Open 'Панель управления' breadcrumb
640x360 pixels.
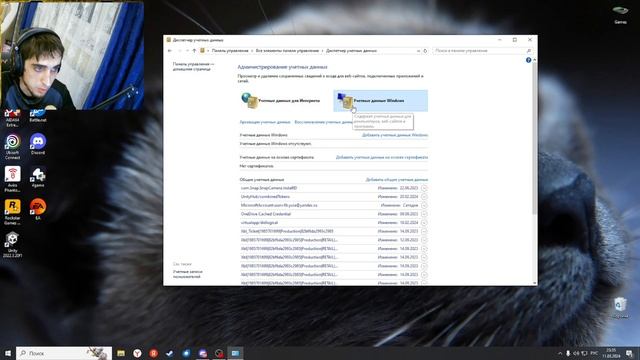pos(230,51)
